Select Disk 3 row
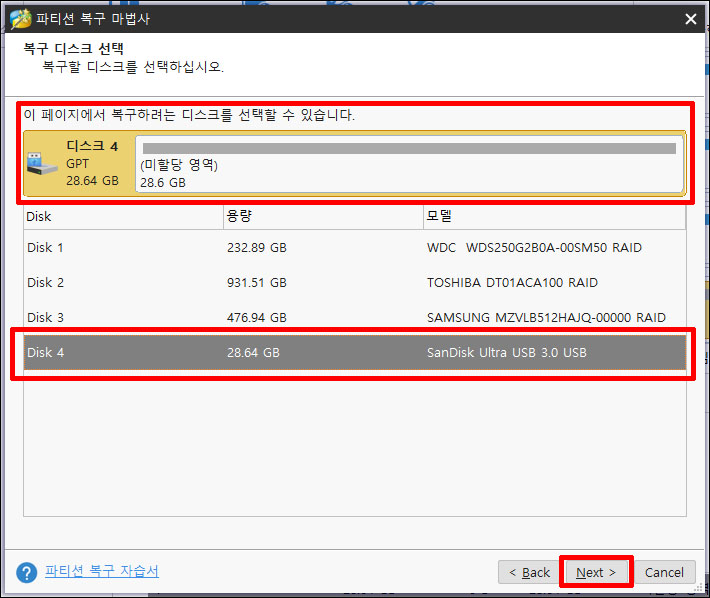 pos(355,317)
